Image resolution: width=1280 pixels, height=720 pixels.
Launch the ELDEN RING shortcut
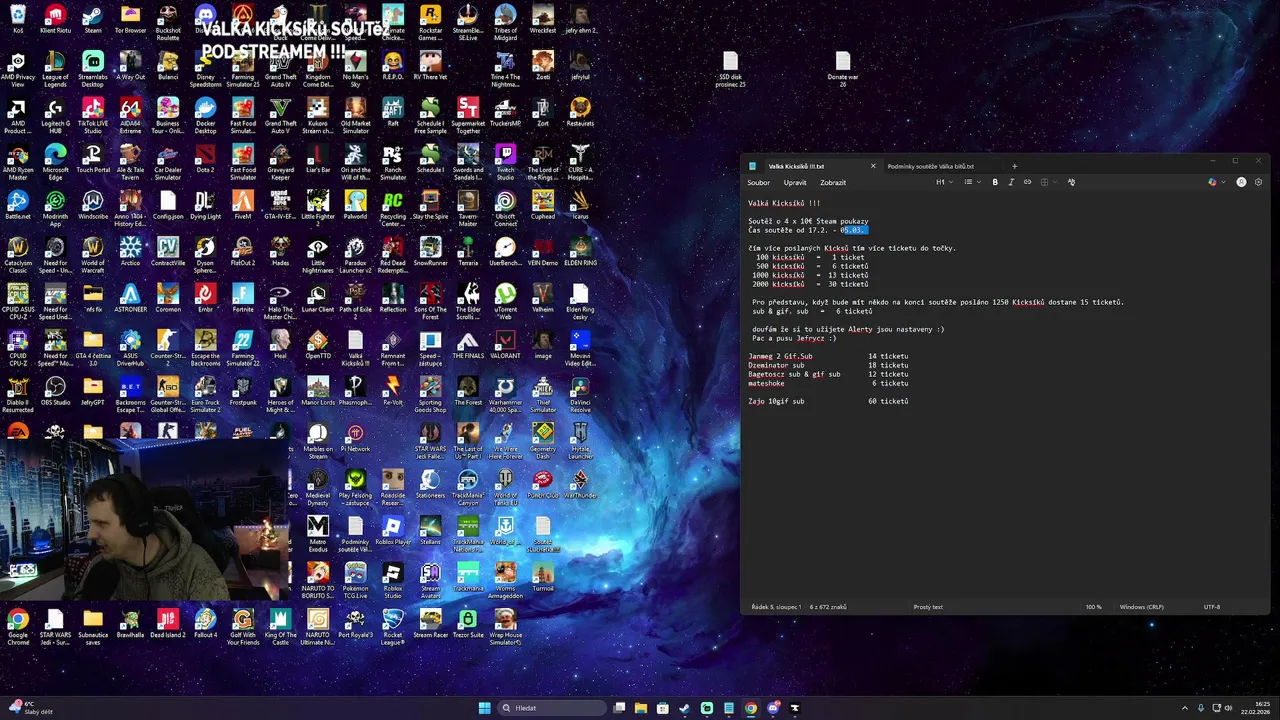tap(580, 251)
